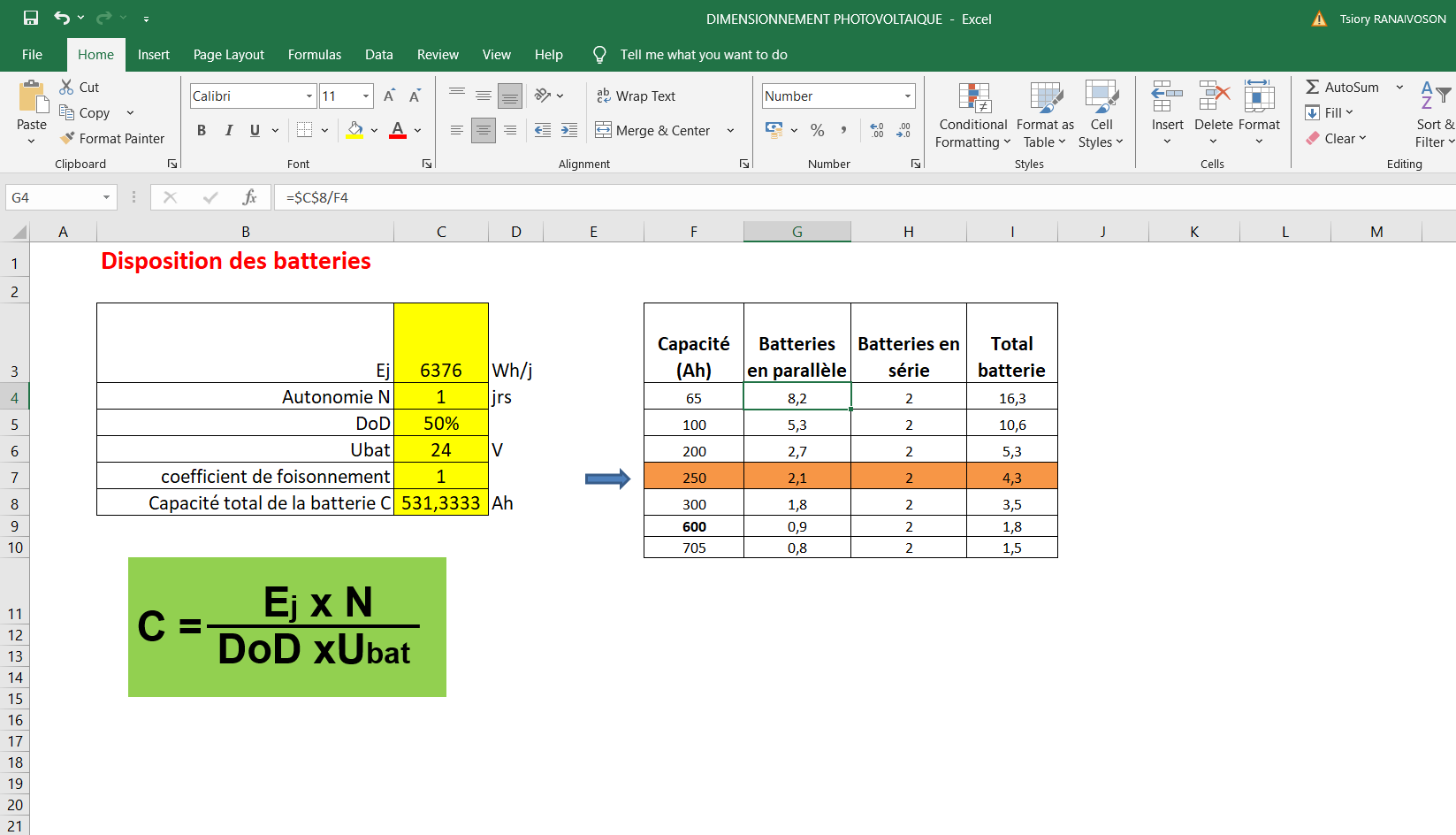Toggle Italic formatting

[x=228, y=130]
